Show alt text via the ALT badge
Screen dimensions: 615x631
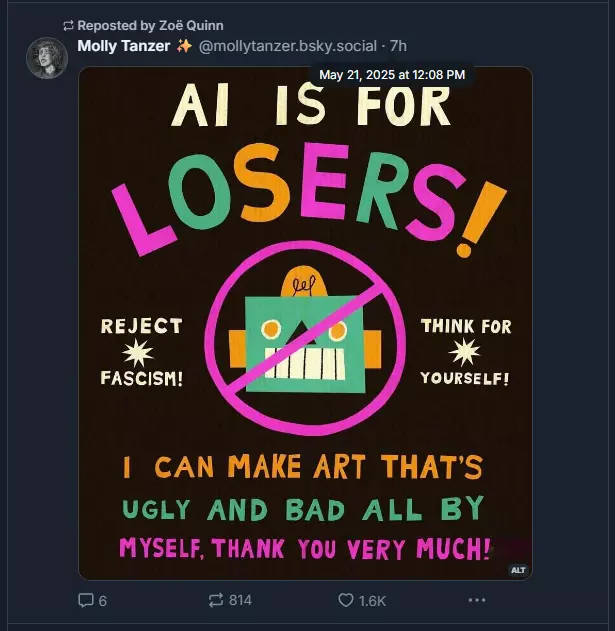518,570
